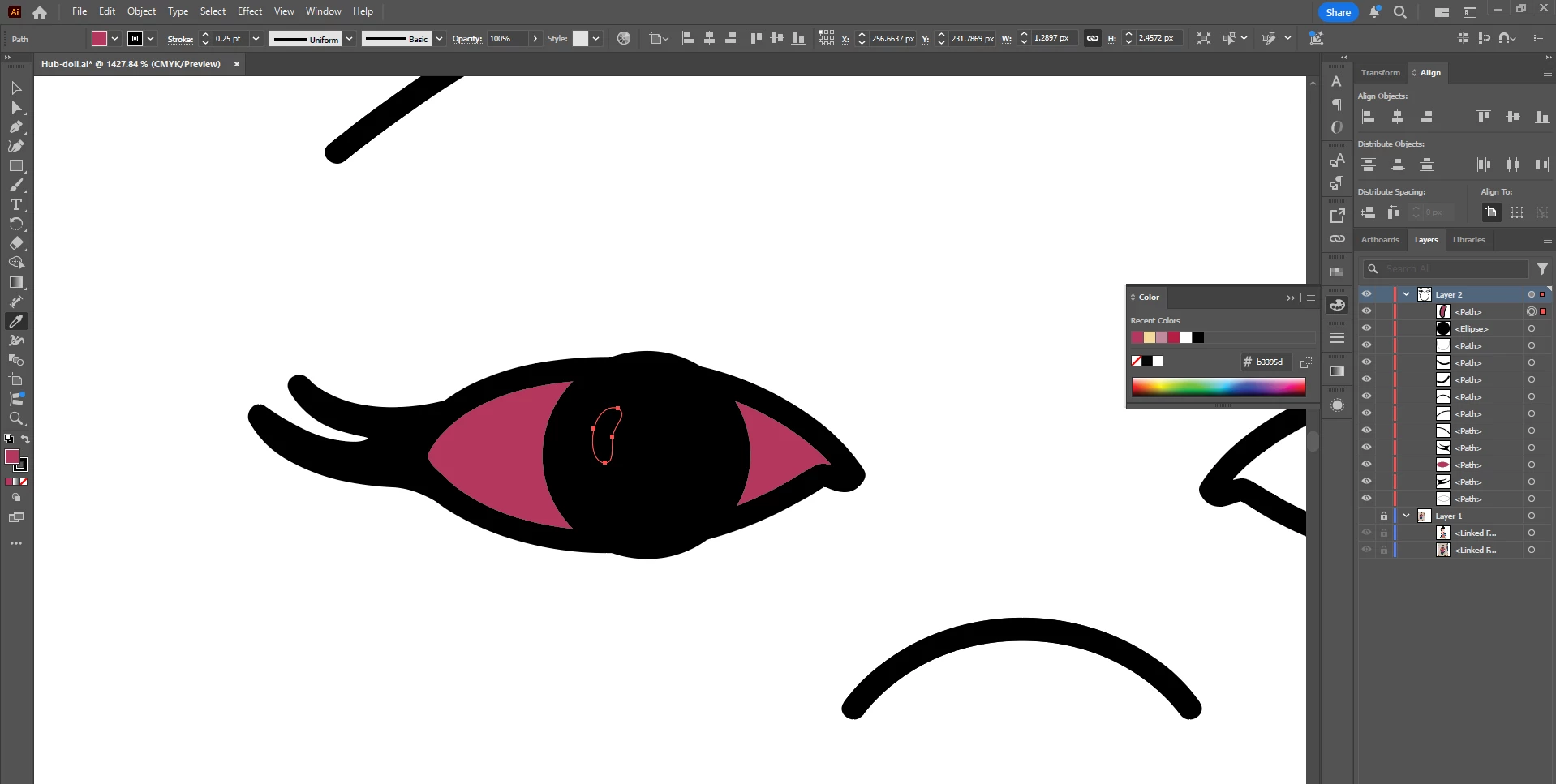Open the Basic brush definition dropdown
The height and width of the screenshot is (784, 1556).
(x=439, y=38)
